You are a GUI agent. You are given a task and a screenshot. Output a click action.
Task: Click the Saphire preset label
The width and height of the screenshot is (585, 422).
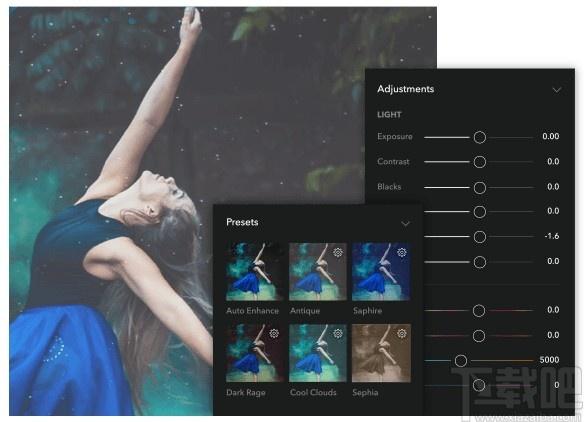coord(367,311)
